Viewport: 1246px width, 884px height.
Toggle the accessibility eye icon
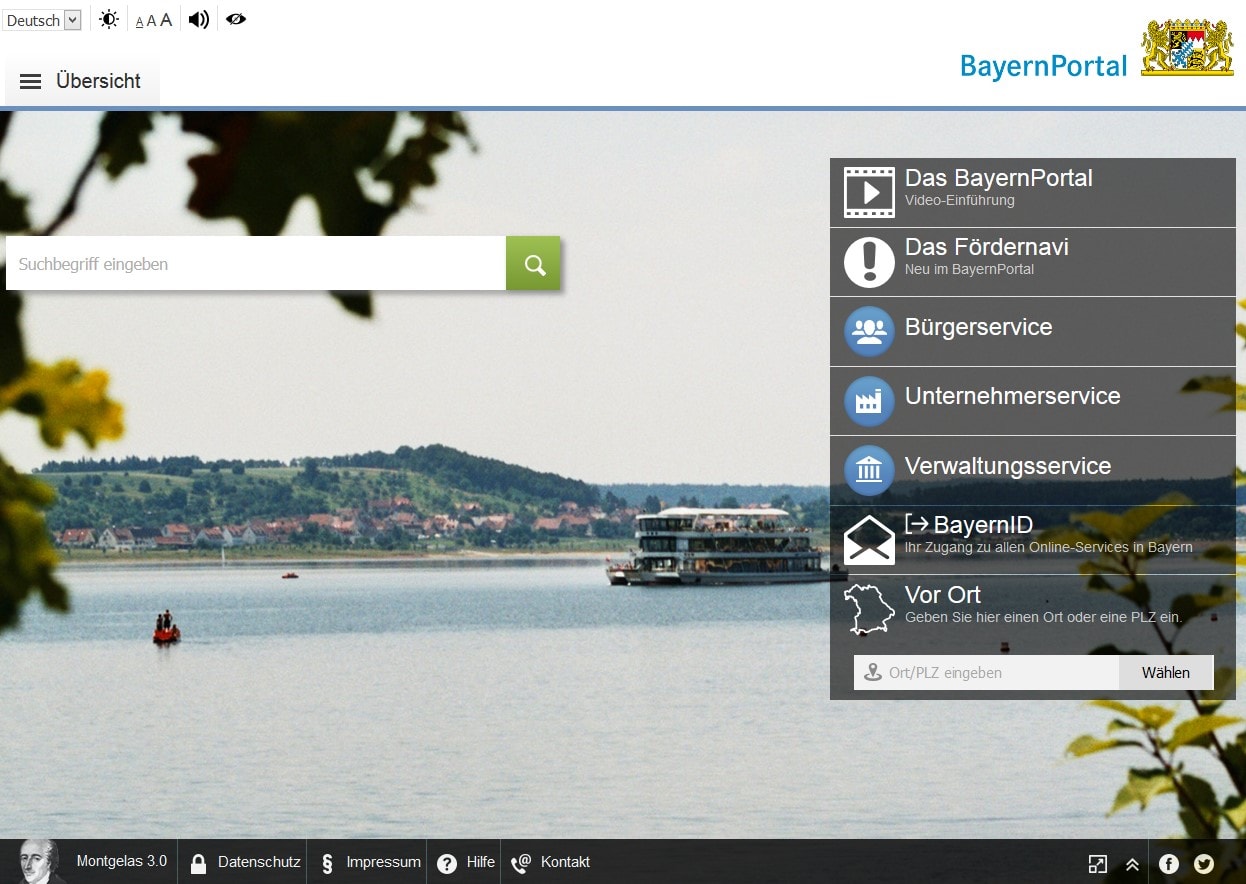pyautogui.click(x=235, y=18)
